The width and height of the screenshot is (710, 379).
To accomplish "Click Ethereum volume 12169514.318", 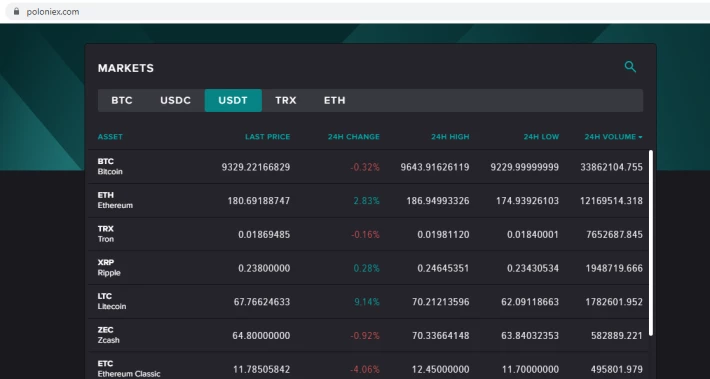I will pyautogui.click(x=611, y=201).
